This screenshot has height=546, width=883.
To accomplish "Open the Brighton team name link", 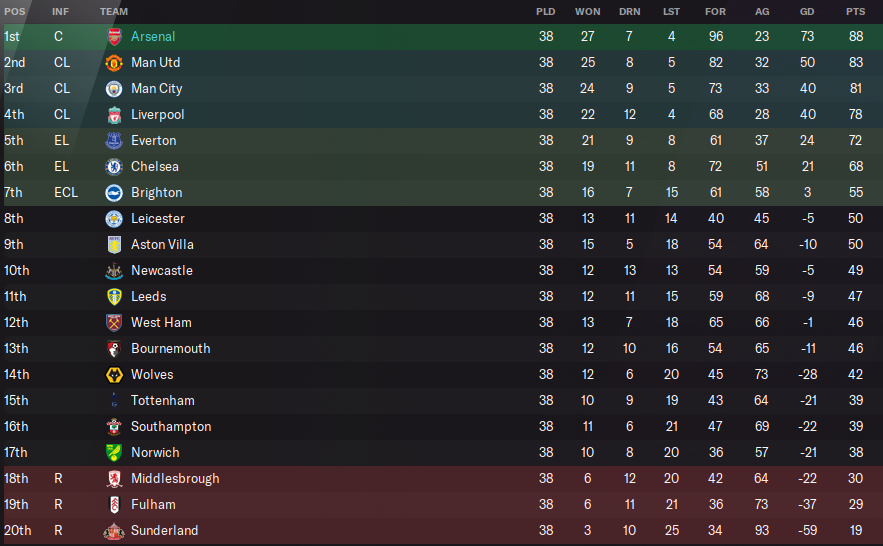I will tap(156, 193).
